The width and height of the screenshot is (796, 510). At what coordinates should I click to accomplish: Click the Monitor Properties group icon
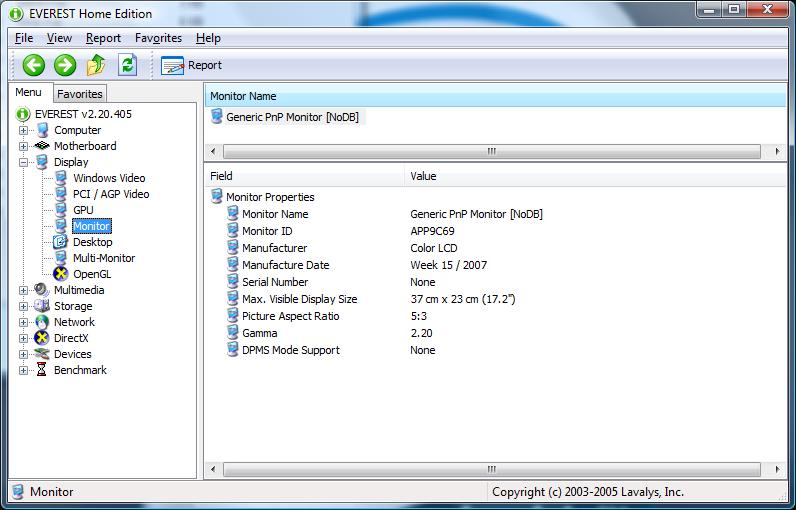point(217,196)
